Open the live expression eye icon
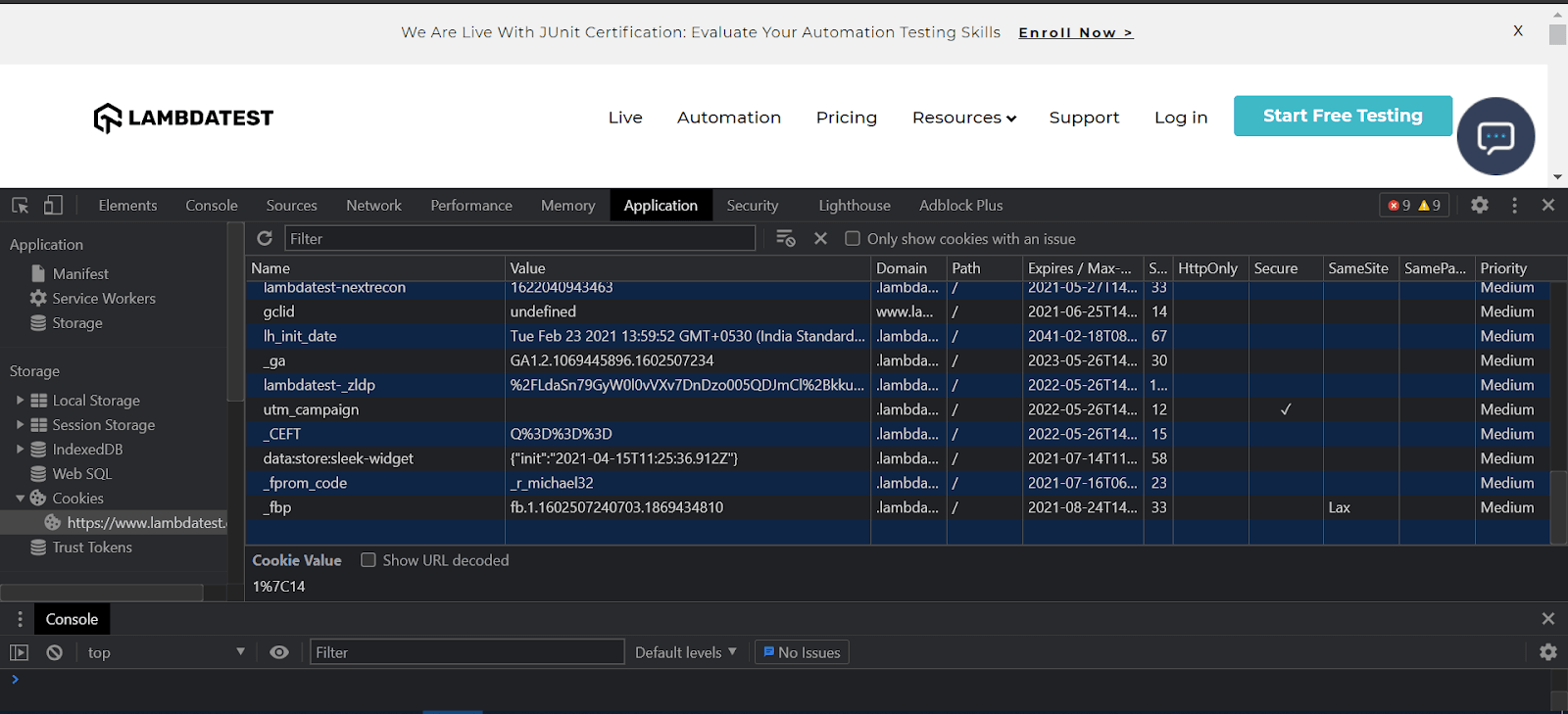1568x714 pixels. coord(279,653)
